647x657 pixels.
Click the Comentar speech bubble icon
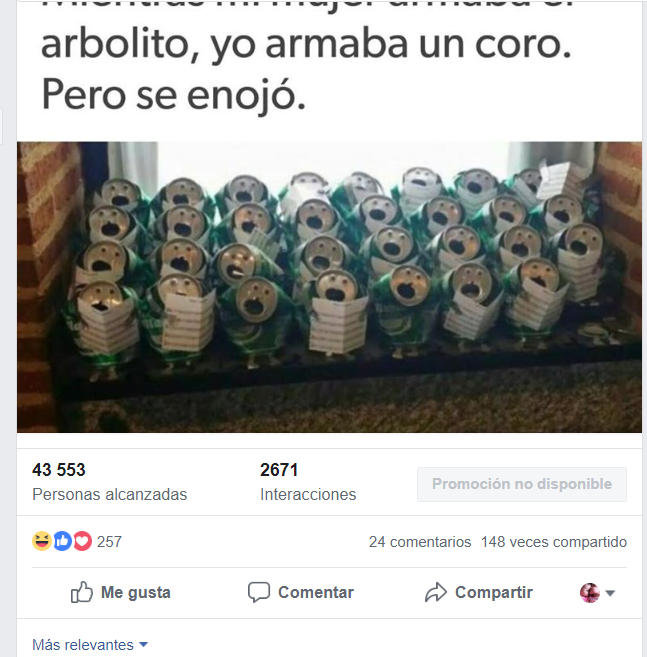[x=259, y=592]
